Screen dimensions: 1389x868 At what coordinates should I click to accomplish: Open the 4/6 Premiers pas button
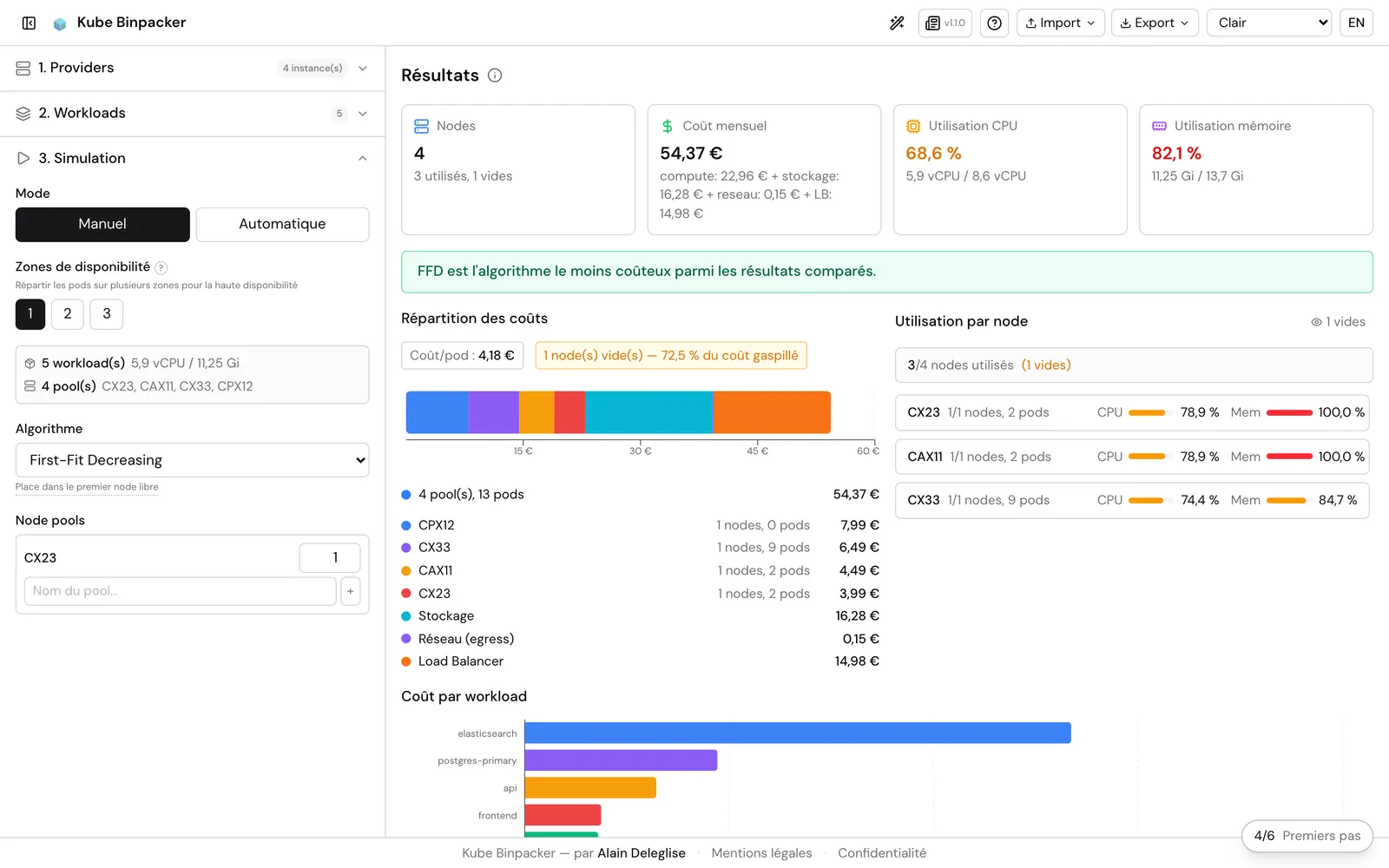coord(1307,836)
